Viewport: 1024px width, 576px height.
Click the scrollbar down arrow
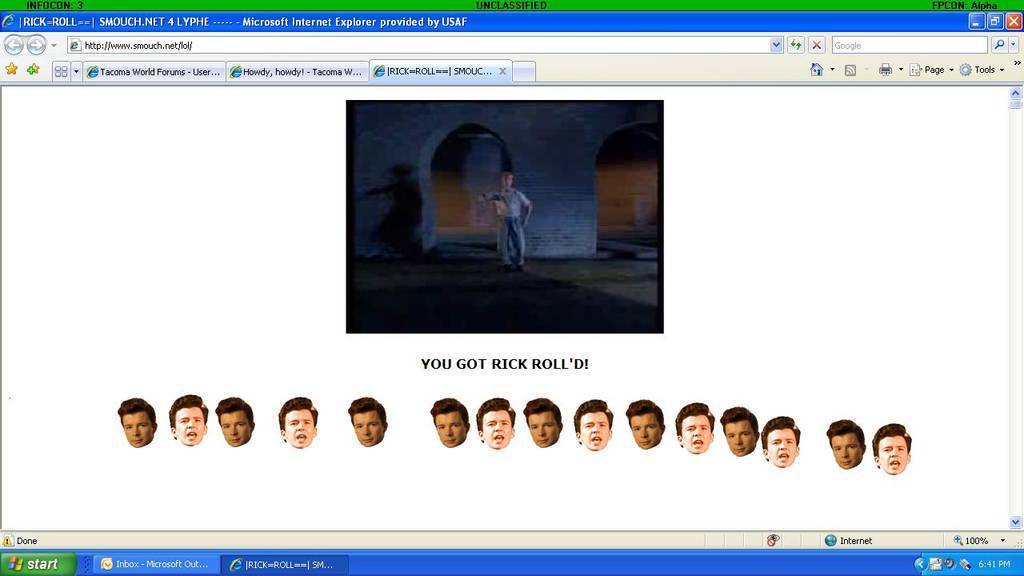click(x=1016, y=522)
